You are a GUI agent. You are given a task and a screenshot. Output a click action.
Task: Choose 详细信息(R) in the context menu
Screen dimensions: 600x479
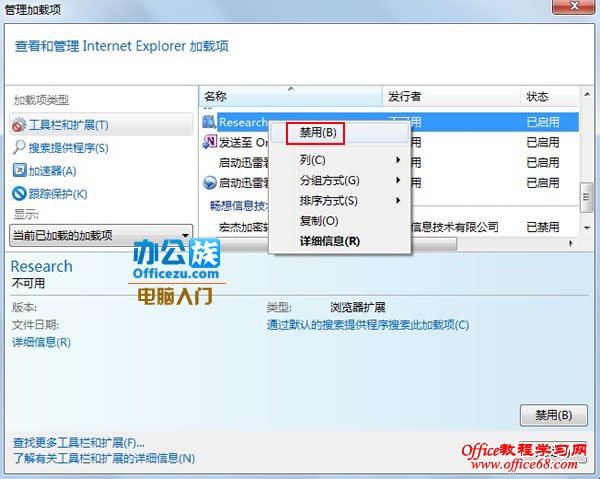point(339,241)
